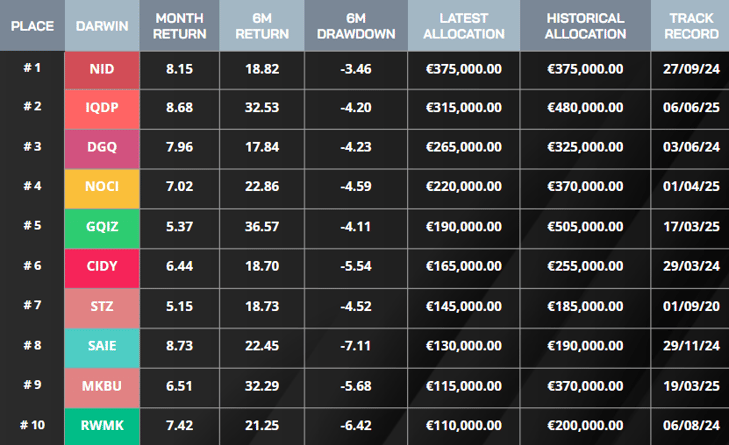
Task: Open the MKBU darwin ticker
Action: 101,385
